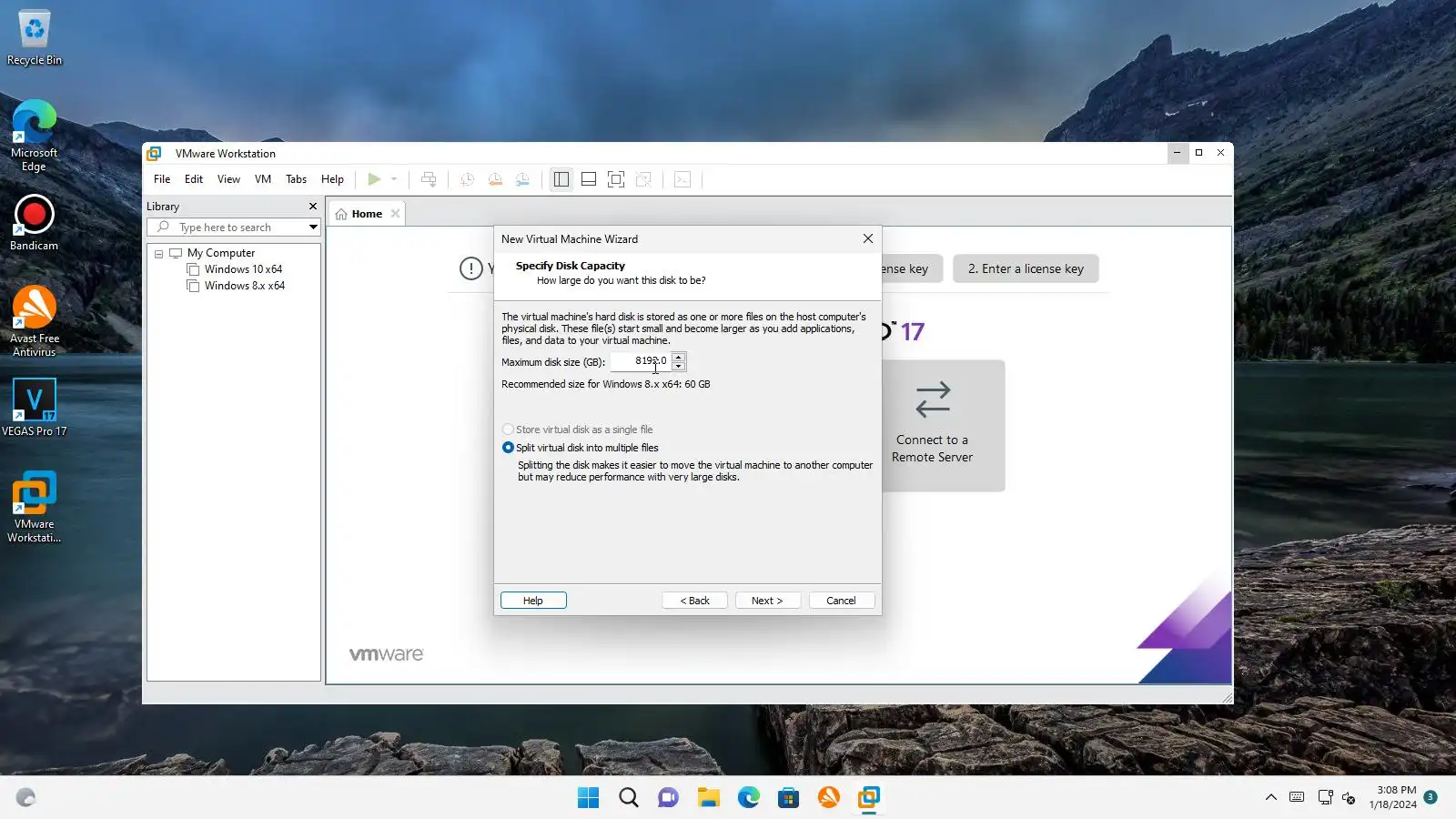
Task: Click the taskbar Search icon
Action: point(629,798)
